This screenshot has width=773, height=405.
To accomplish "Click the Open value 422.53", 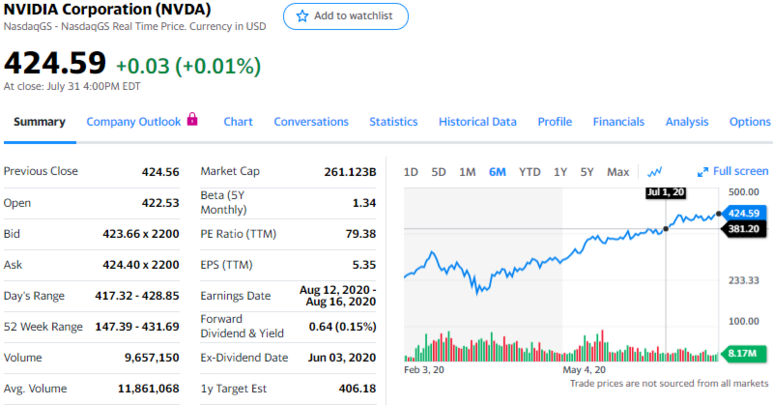I will pyautogui.click(x=160, y=203).
